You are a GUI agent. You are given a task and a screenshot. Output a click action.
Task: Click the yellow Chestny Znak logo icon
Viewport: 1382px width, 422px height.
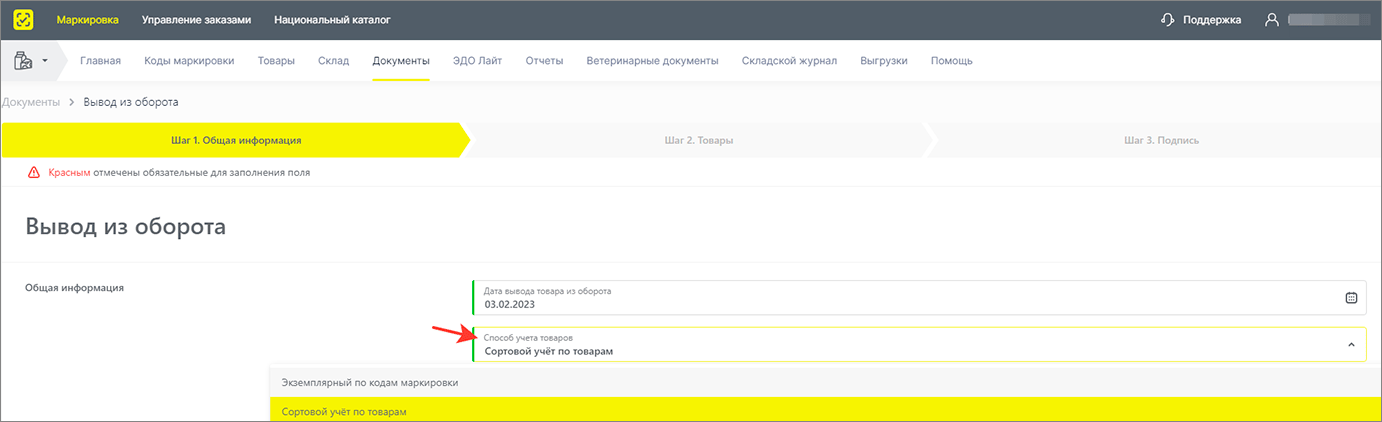pyautogui.click(x=22, y=19)
